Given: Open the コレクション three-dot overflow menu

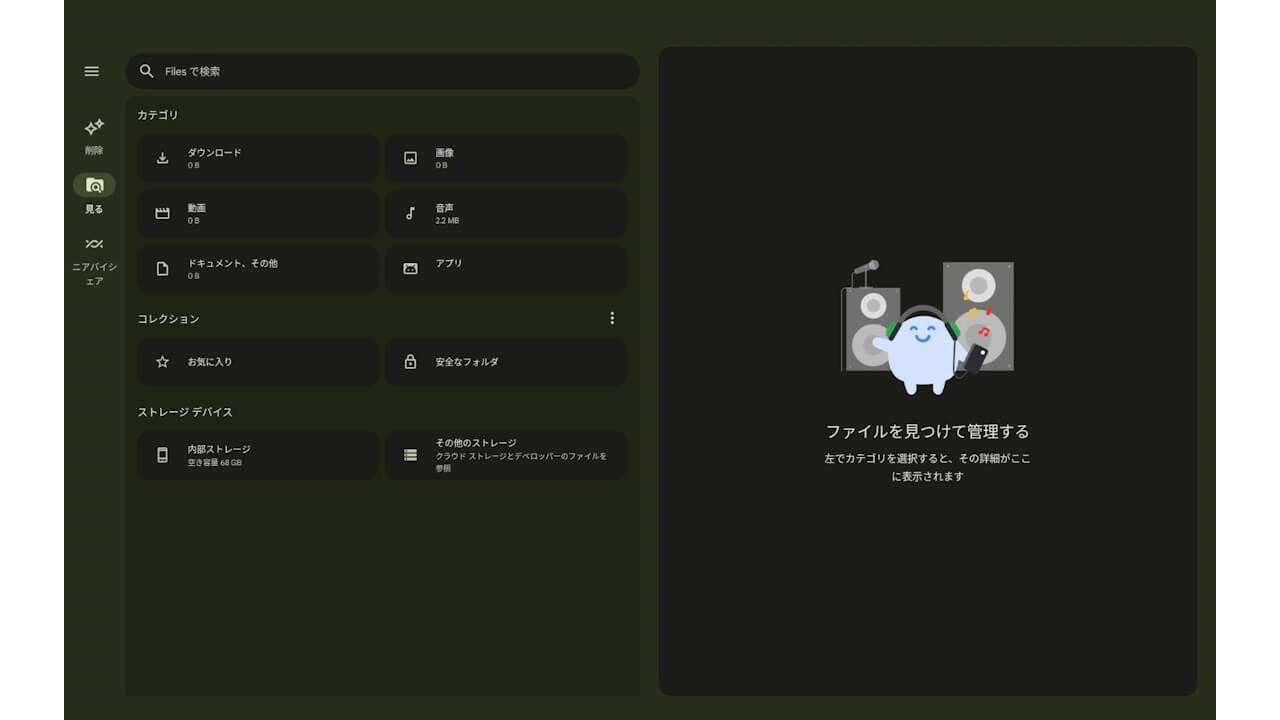Looking at the screenshot, I should pos(612,318).
